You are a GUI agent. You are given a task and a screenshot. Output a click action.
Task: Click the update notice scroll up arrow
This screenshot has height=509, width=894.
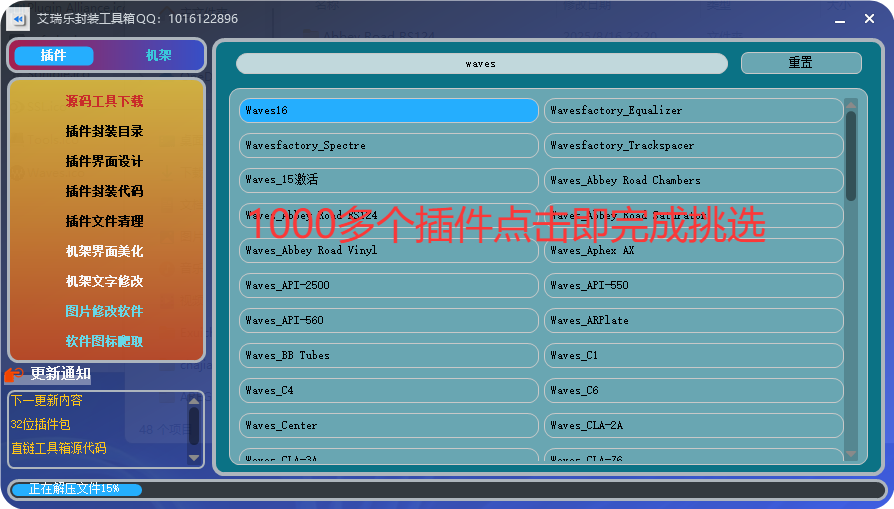coord(194,401)
